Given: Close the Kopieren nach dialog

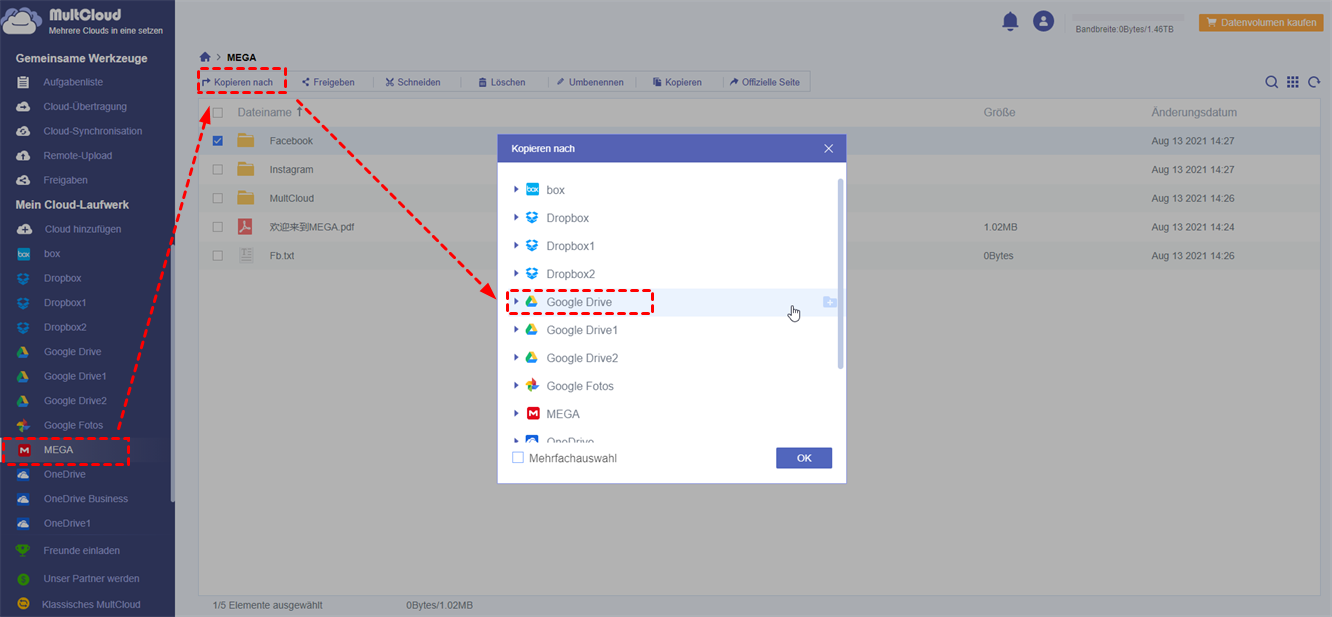Looking at the screenshot, I should (828, 148).
